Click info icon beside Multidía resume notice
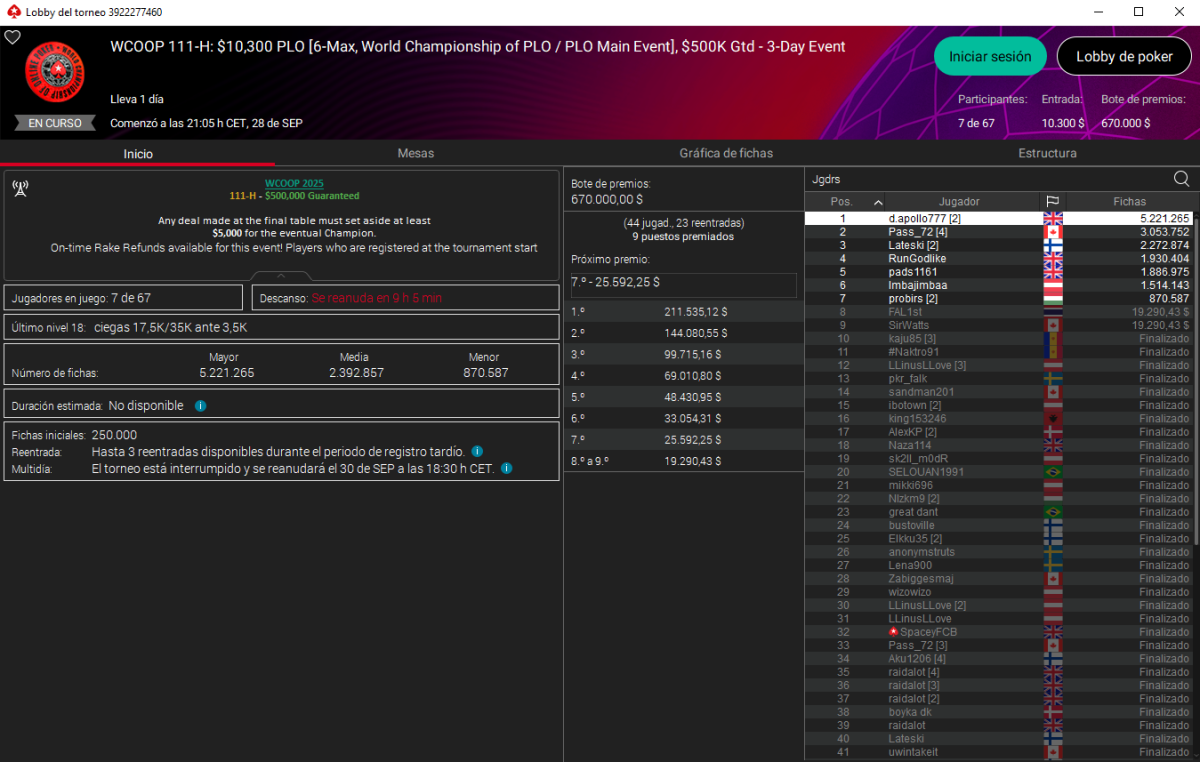Viewport: 1200px width, 762px height. (x=507, y=468)
